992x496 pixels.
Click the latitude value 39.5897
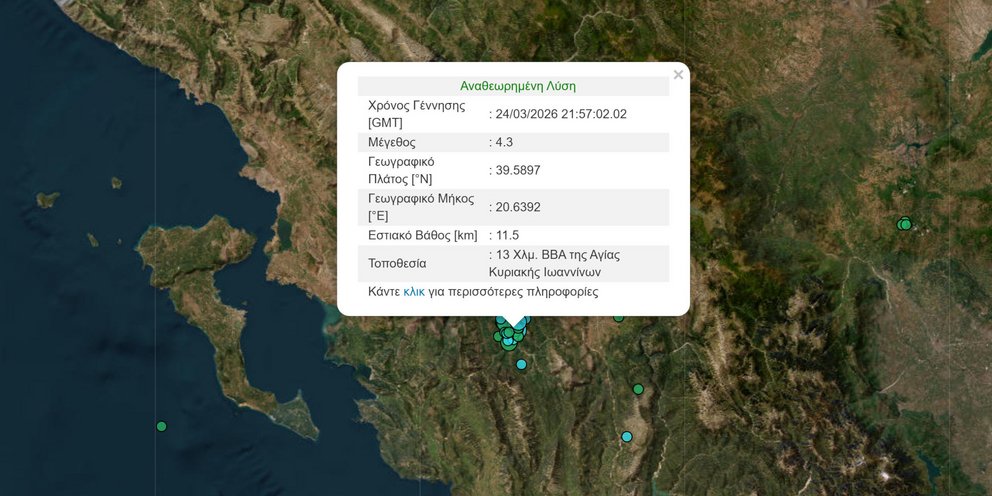pos(518,170)
